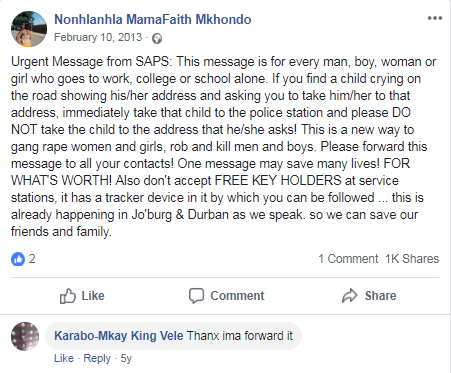This screenshot has height=373, width=451.
Task: Like Karabo-Mkay King Vele's comment
Action: [x=64, y=358]
